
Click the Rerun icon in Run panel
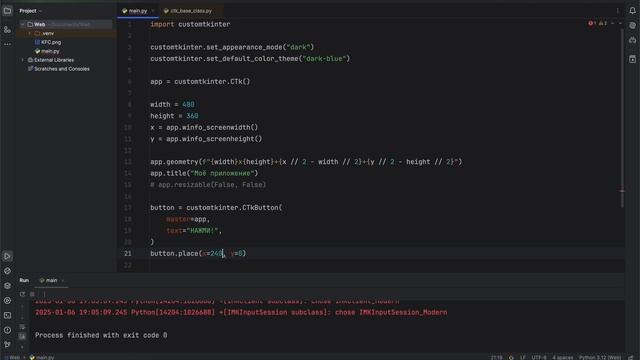[22, 294]
